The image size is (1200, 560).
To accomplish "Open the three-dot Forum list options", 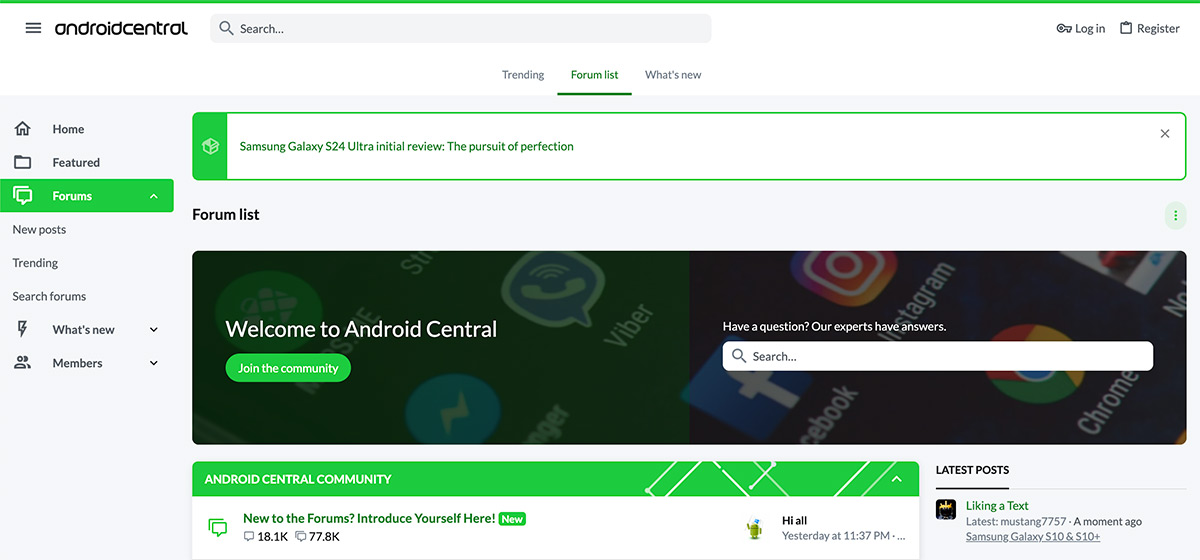I will (1175, 215).
